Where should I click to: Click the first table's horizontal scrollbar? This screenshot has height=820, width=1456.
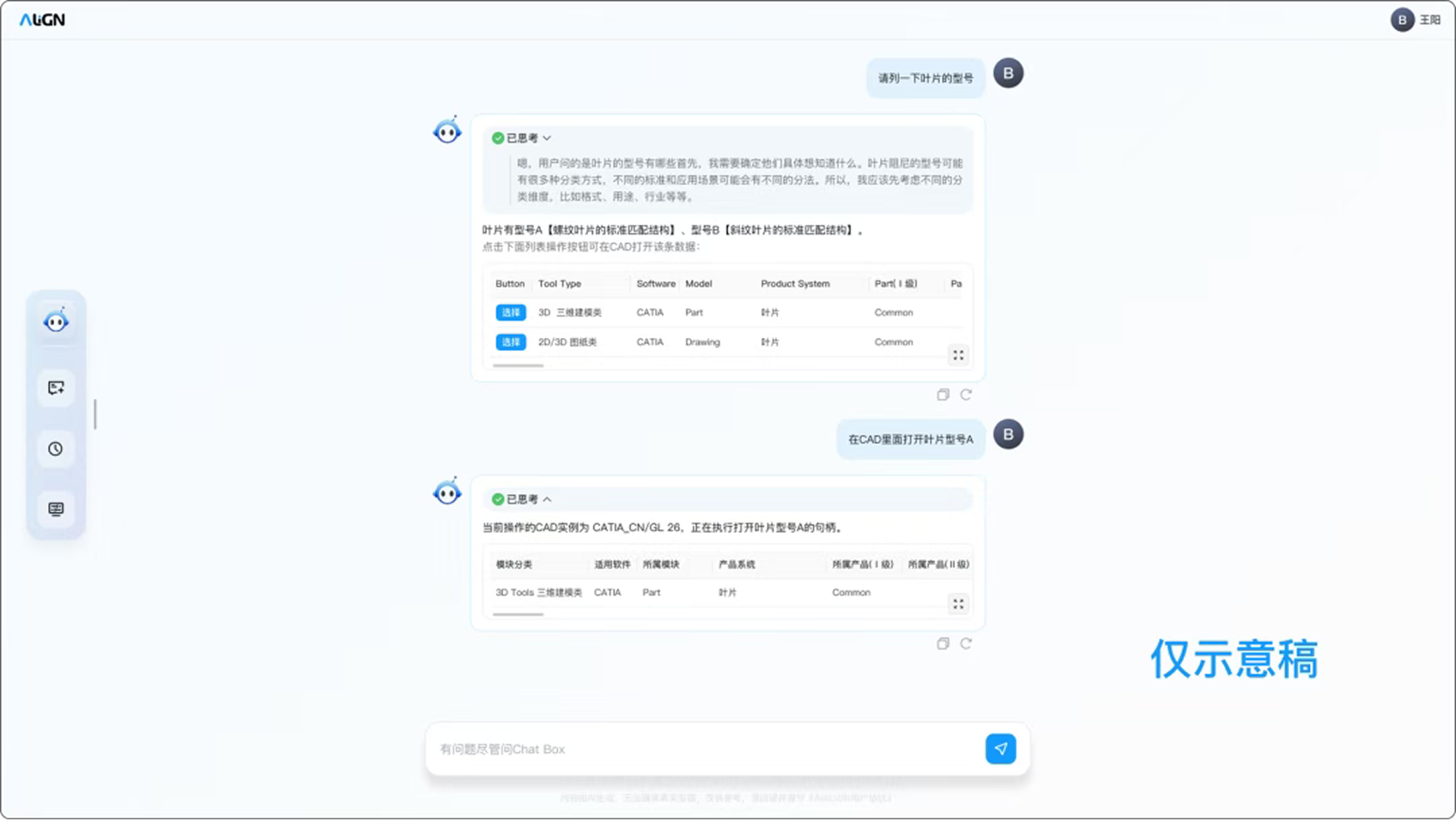tap(518, 366)
